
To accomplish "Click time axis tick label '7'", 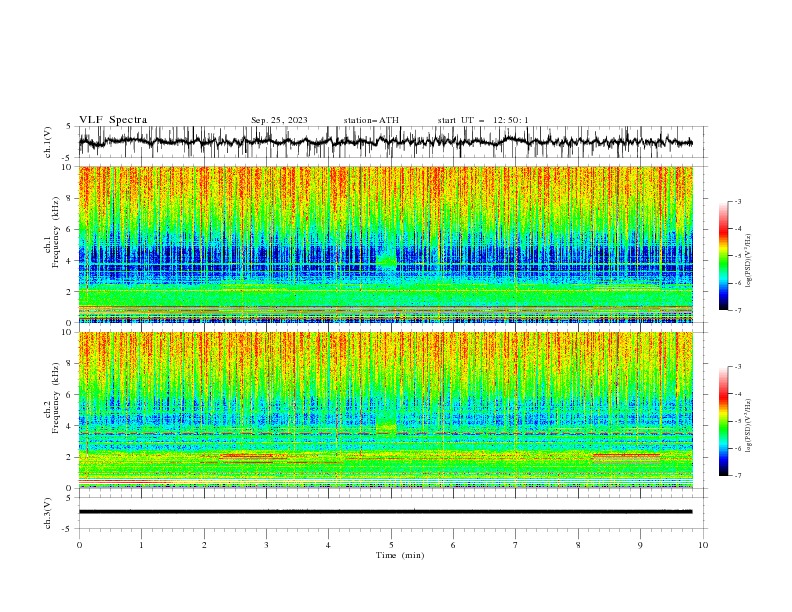I will (516, 545).
